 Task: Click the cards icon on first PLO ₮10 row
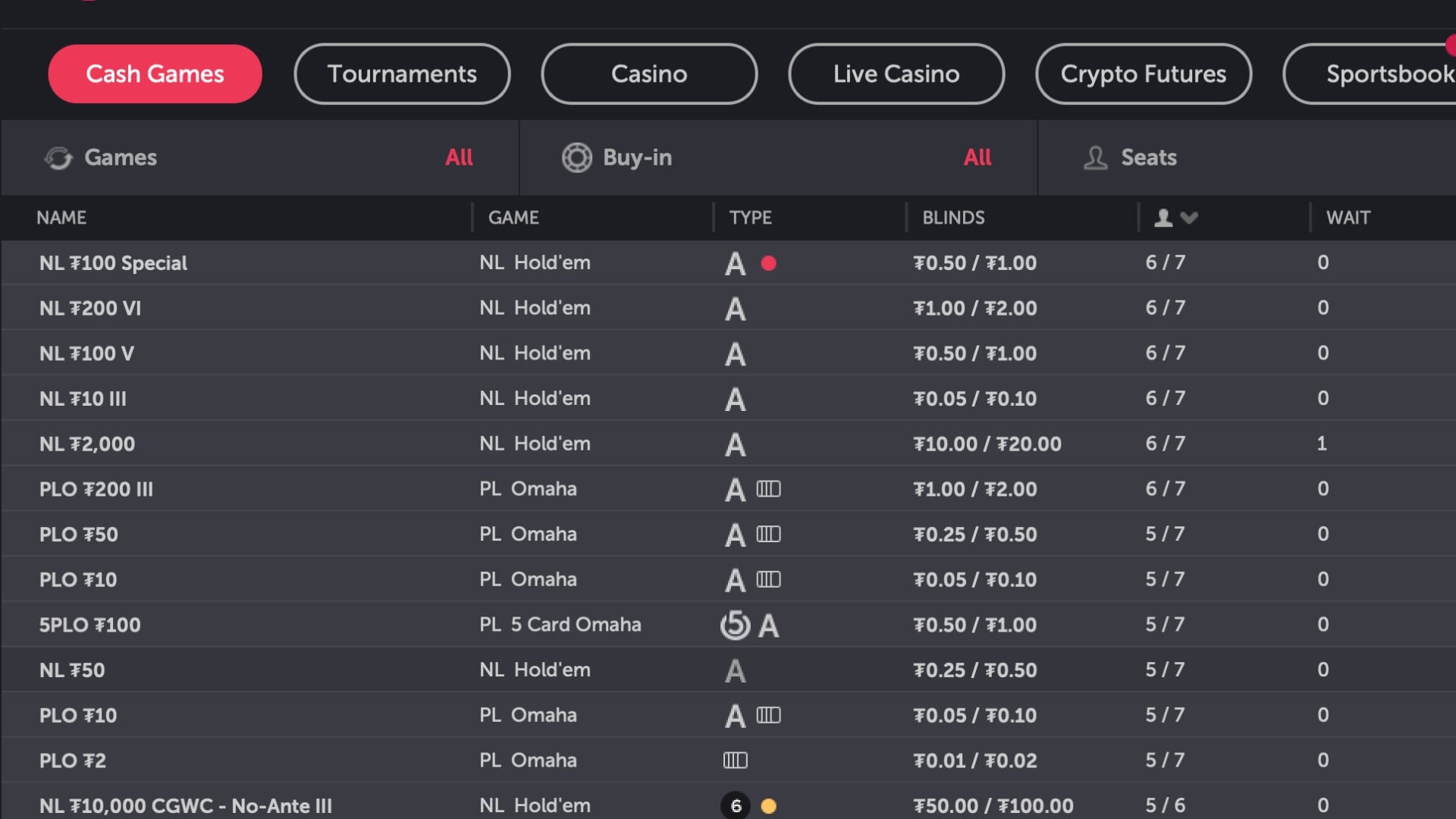[768, 579]
